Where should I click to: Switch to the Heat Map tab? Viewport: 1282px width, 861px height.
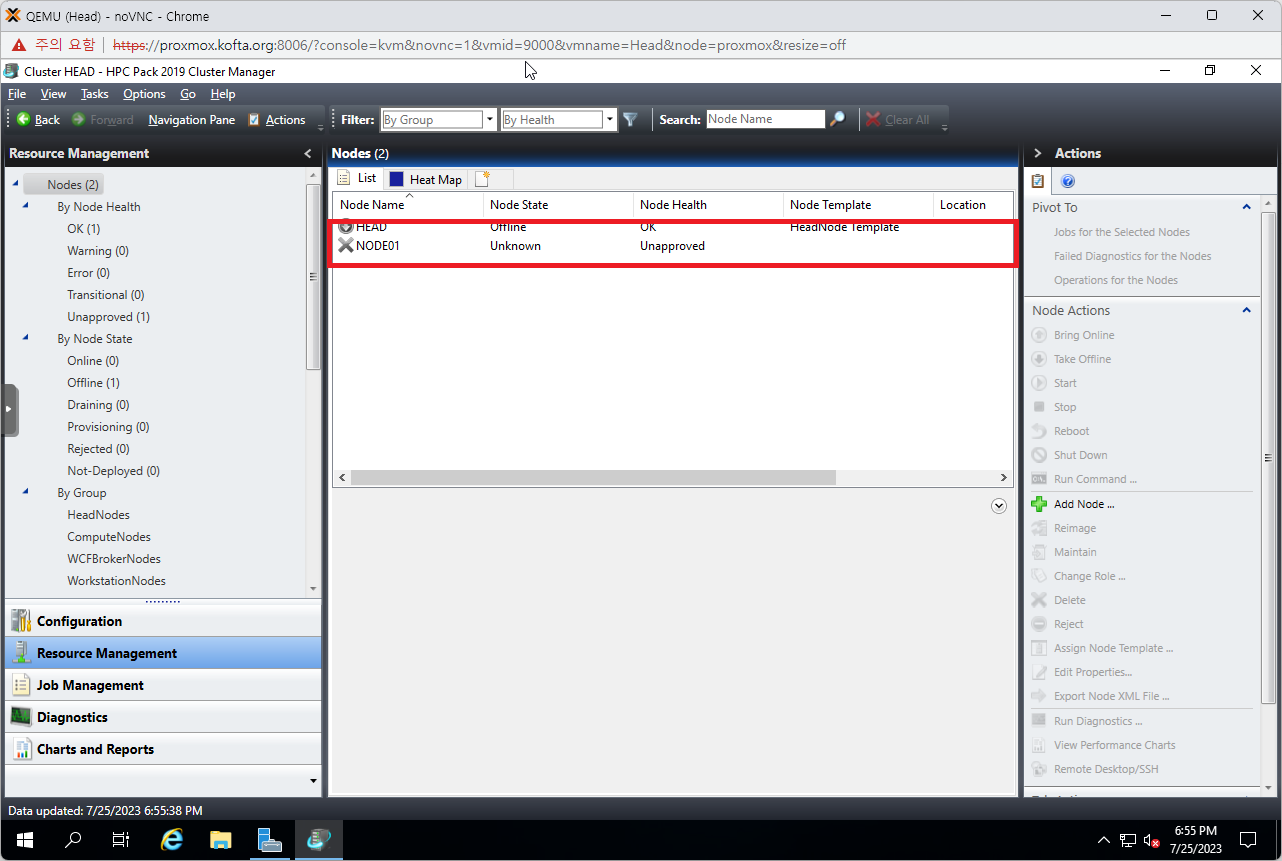(426, 180)
